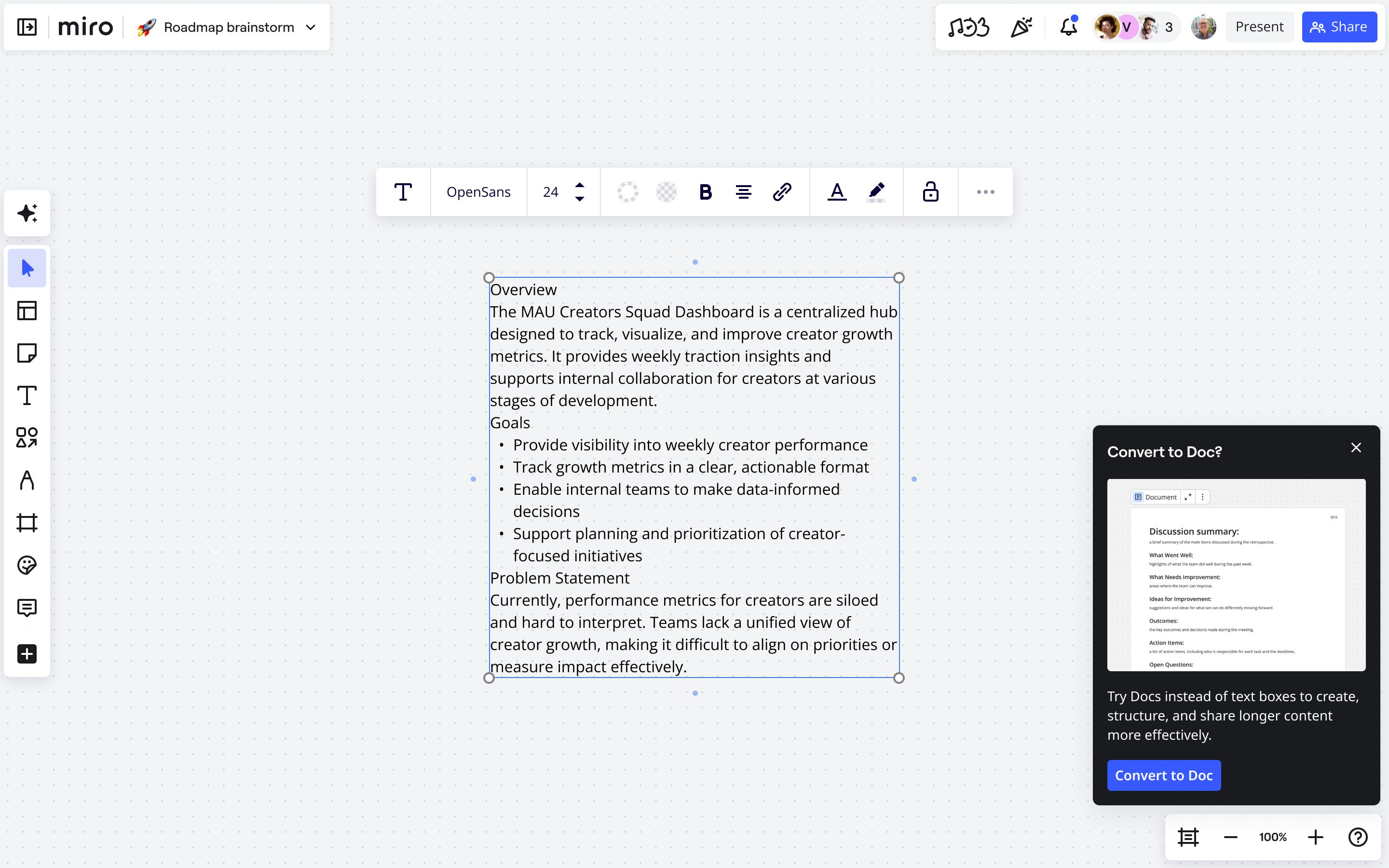The width and height of the screenshot is (1389, 868).
Task: Switch text type via T menu
Action: pyautogui.click(x=403, y=192)
